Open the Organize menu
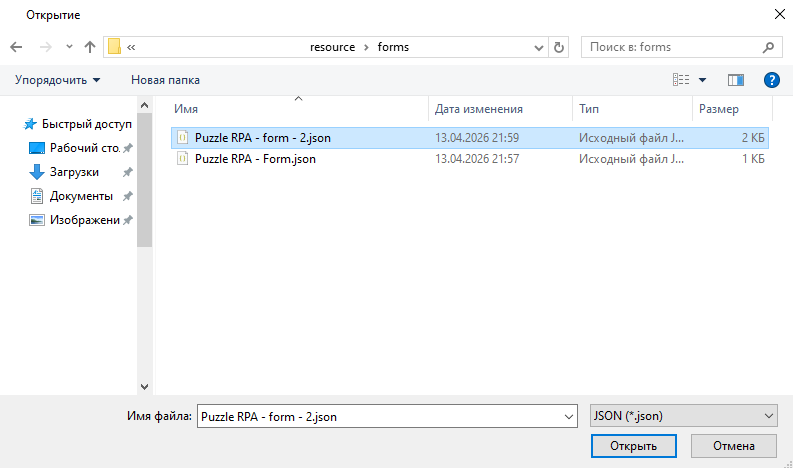 pos(57,80)
